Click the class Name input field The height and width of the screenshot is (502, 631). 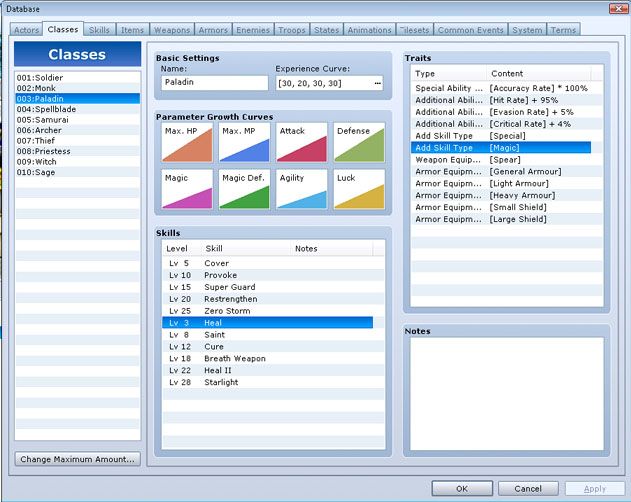click(x=213, y=83)
